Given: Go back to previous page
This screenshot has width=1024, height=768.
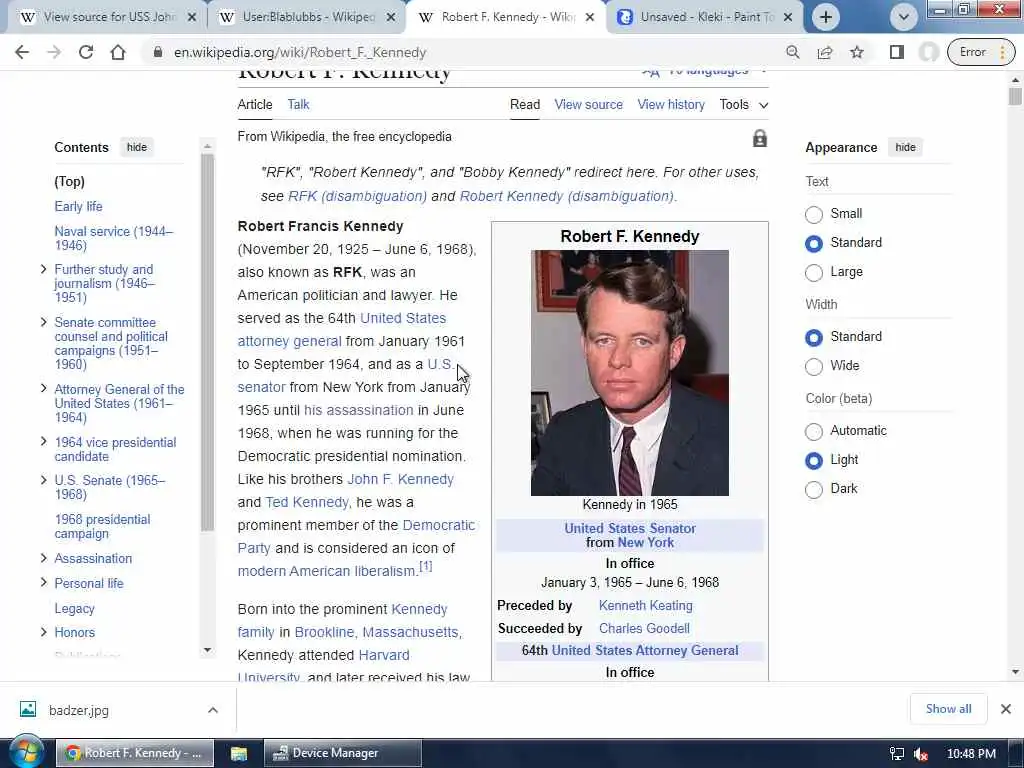Looking at the screenshot, I should (22, 52).
